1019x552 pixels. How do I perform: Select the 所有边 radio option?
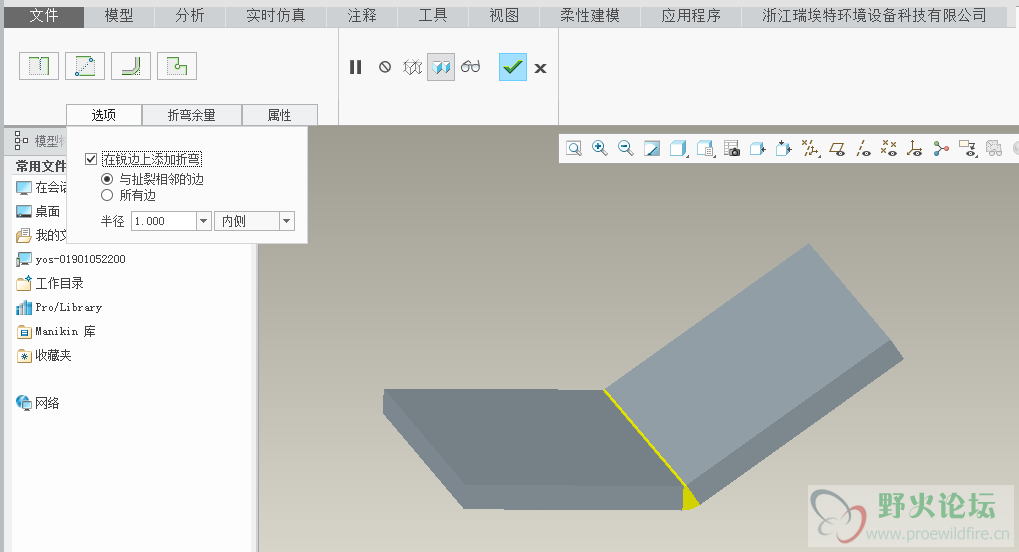[x=107, y=196]
